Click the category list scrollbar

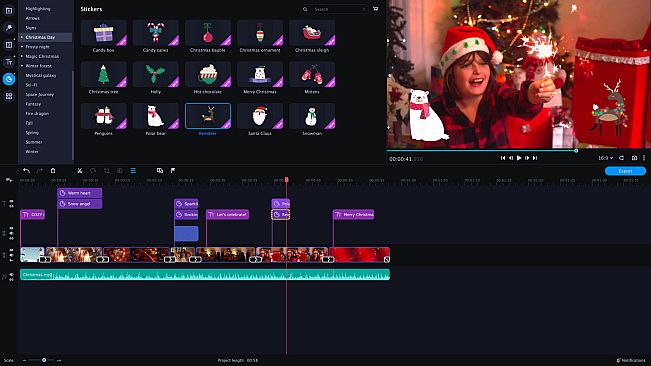click(x=73, y=116)
